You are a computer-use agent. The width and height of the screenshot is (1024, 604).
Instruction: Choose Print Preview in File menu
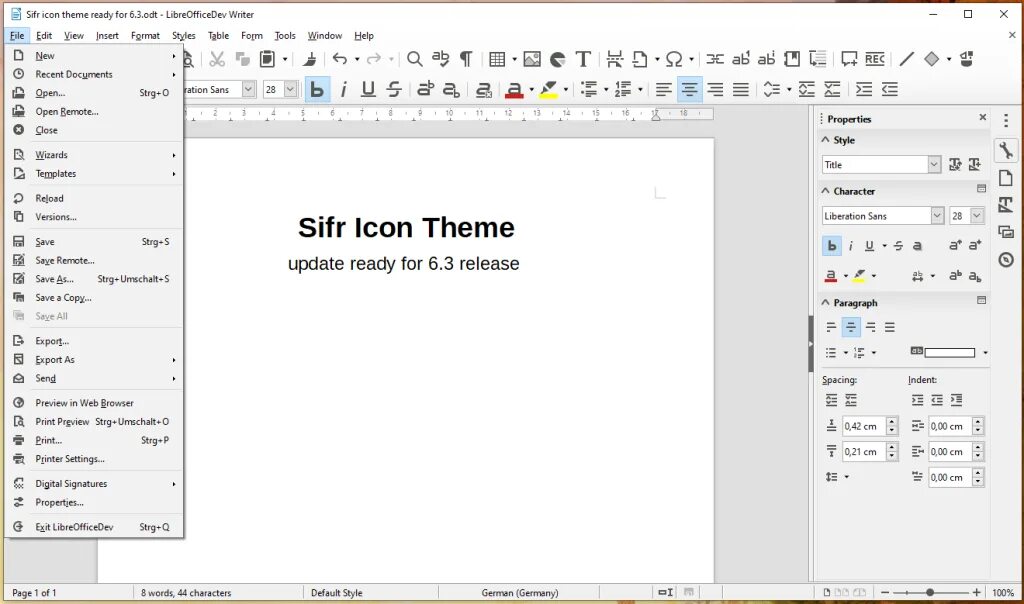click(x=95, y=422)
